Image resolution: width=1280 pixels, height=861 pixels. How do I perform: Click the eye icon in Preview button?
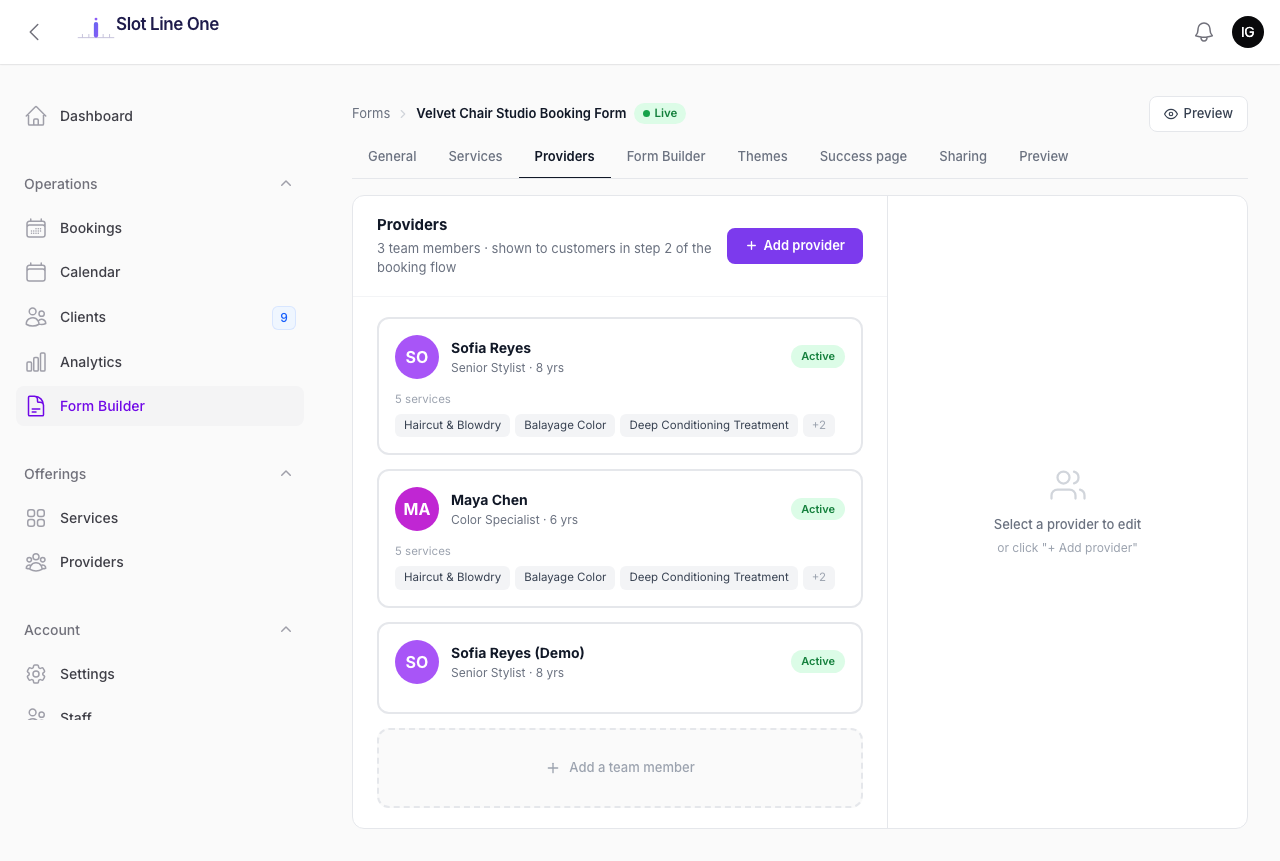[x=1171, y=114]
